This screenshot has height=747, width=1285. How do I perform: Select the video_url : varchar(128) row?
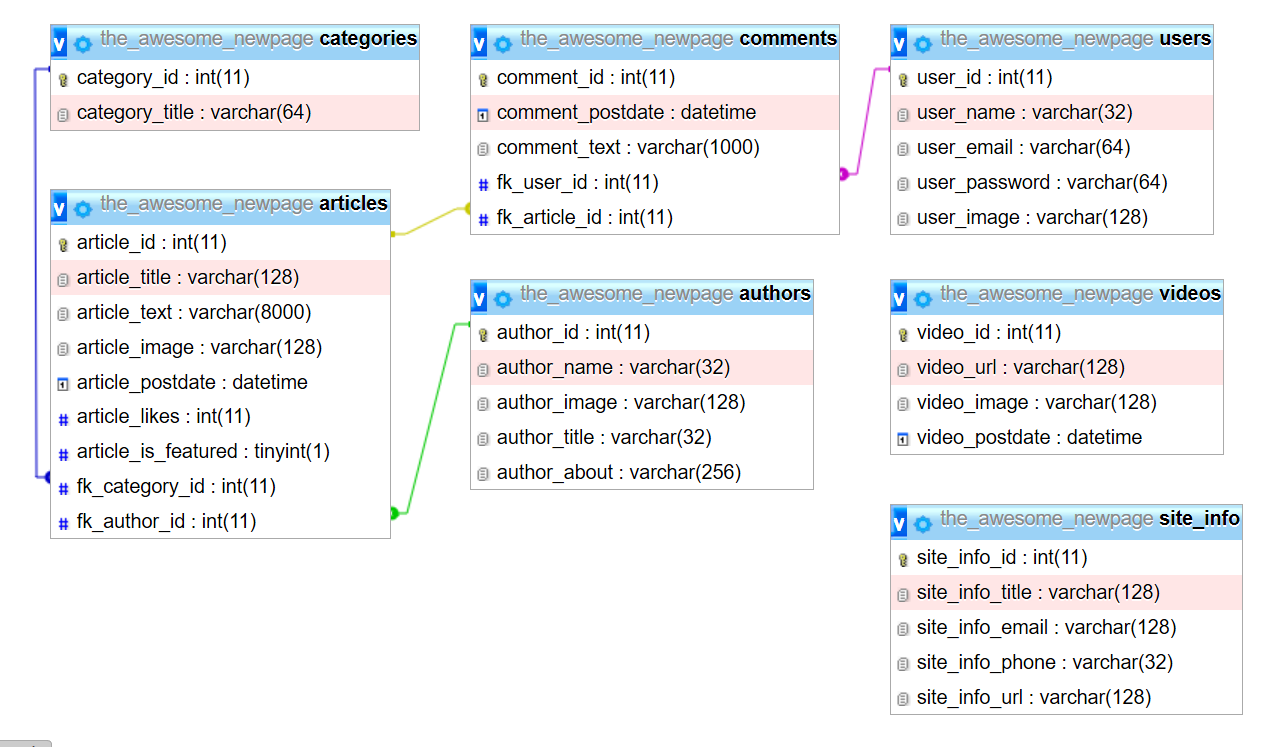(x=1057, y=367)
